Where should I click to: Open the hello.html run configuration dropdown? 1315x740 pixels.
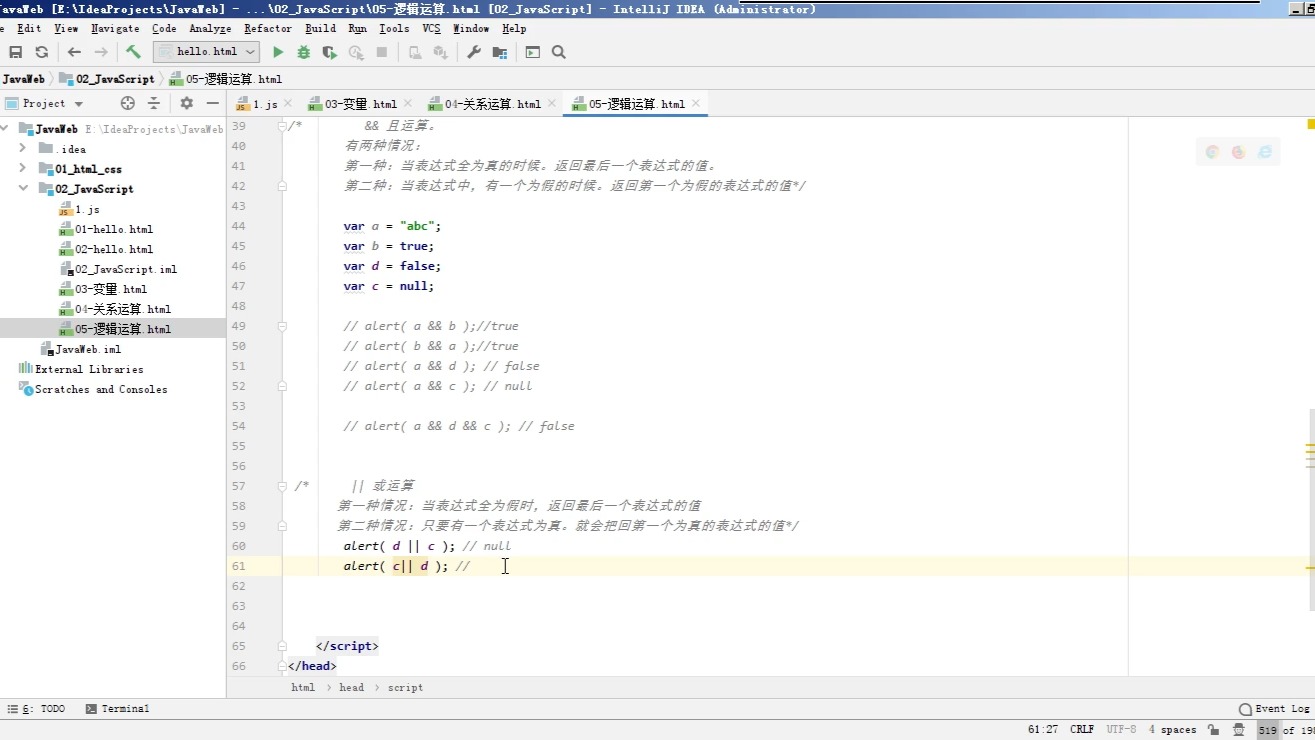point(207,51)
